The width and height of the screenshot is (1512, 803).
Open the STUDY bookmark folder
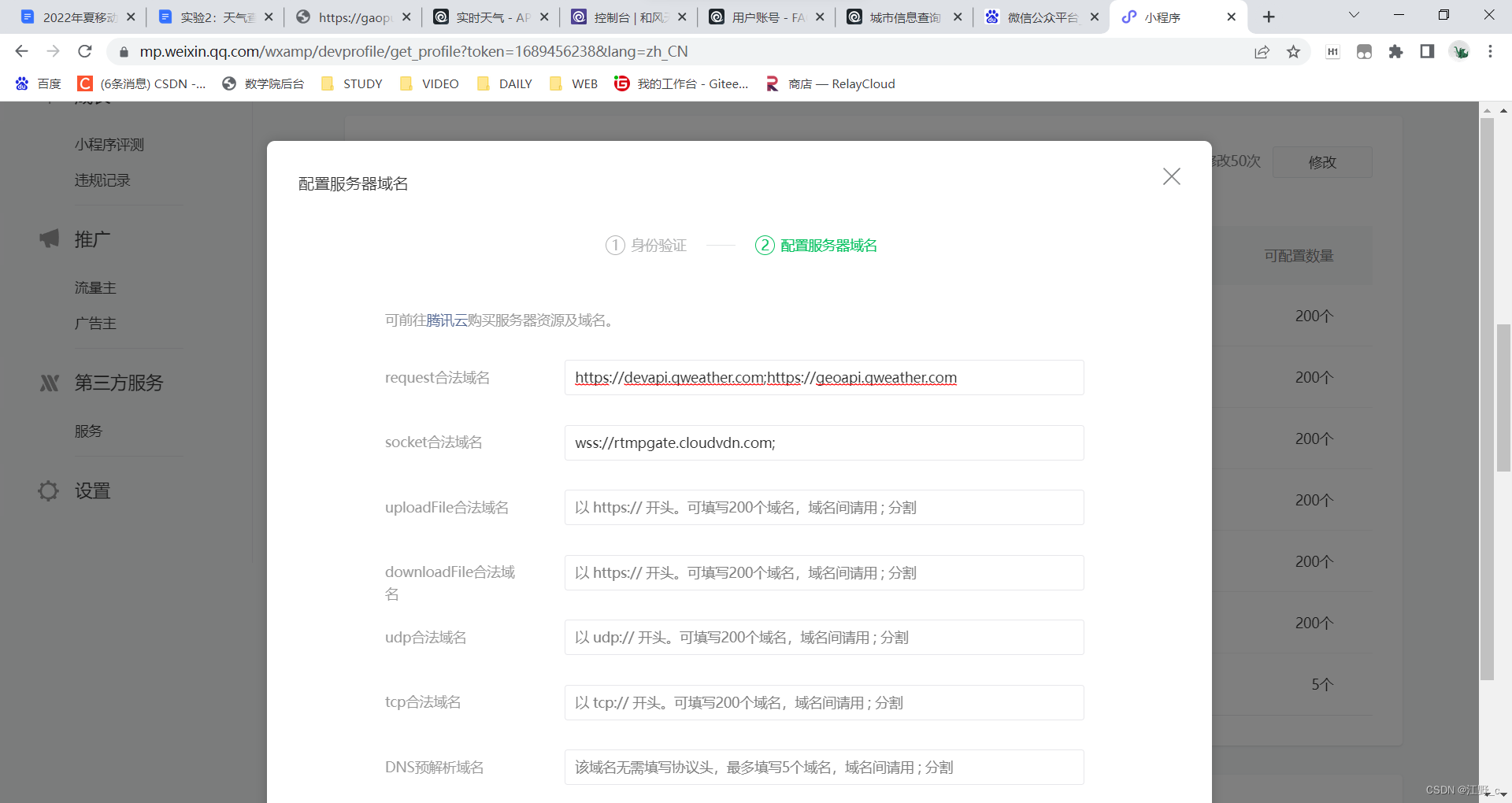[352, 83]
